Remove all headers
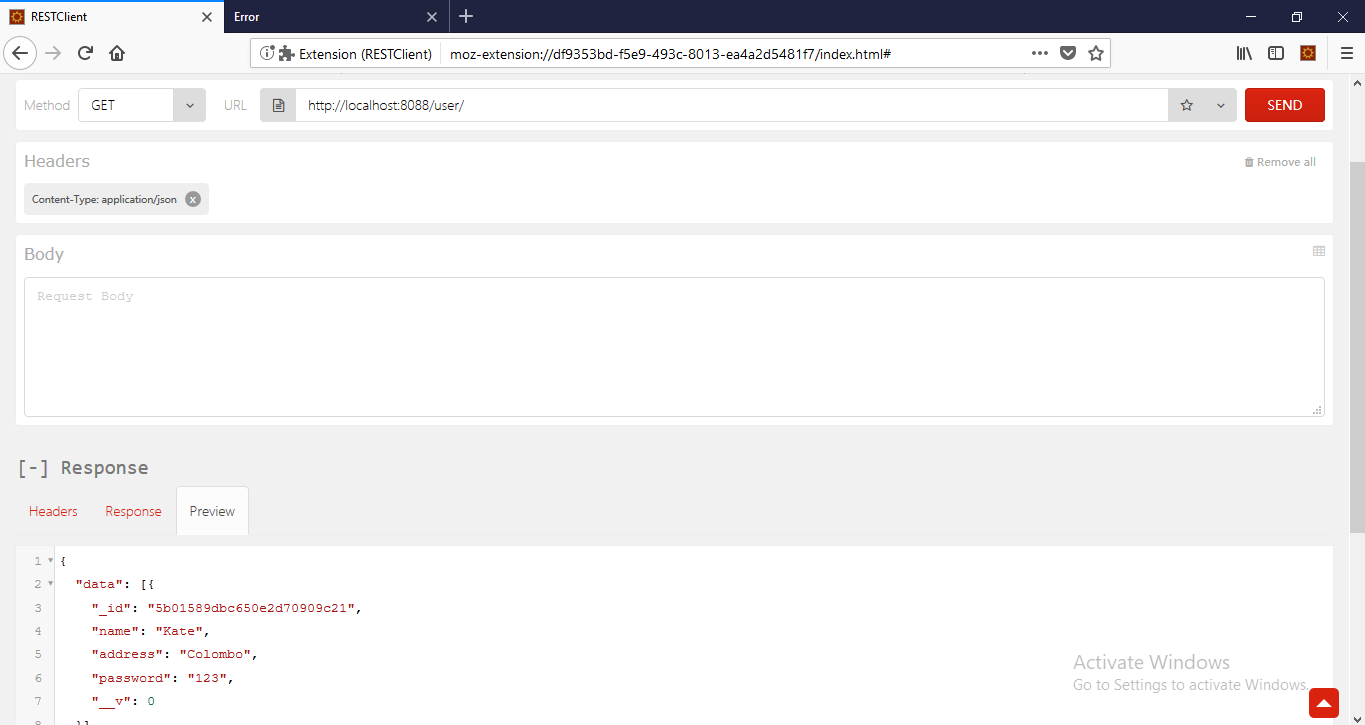 [x=1280, y=162]
